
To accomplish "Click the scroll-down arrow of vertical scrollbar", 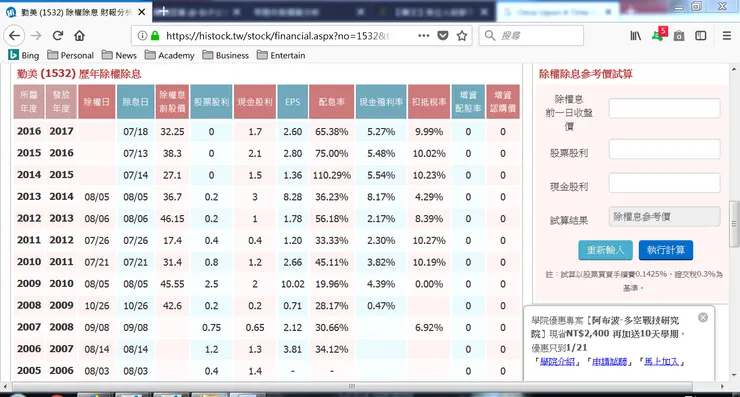I will 734,376.
